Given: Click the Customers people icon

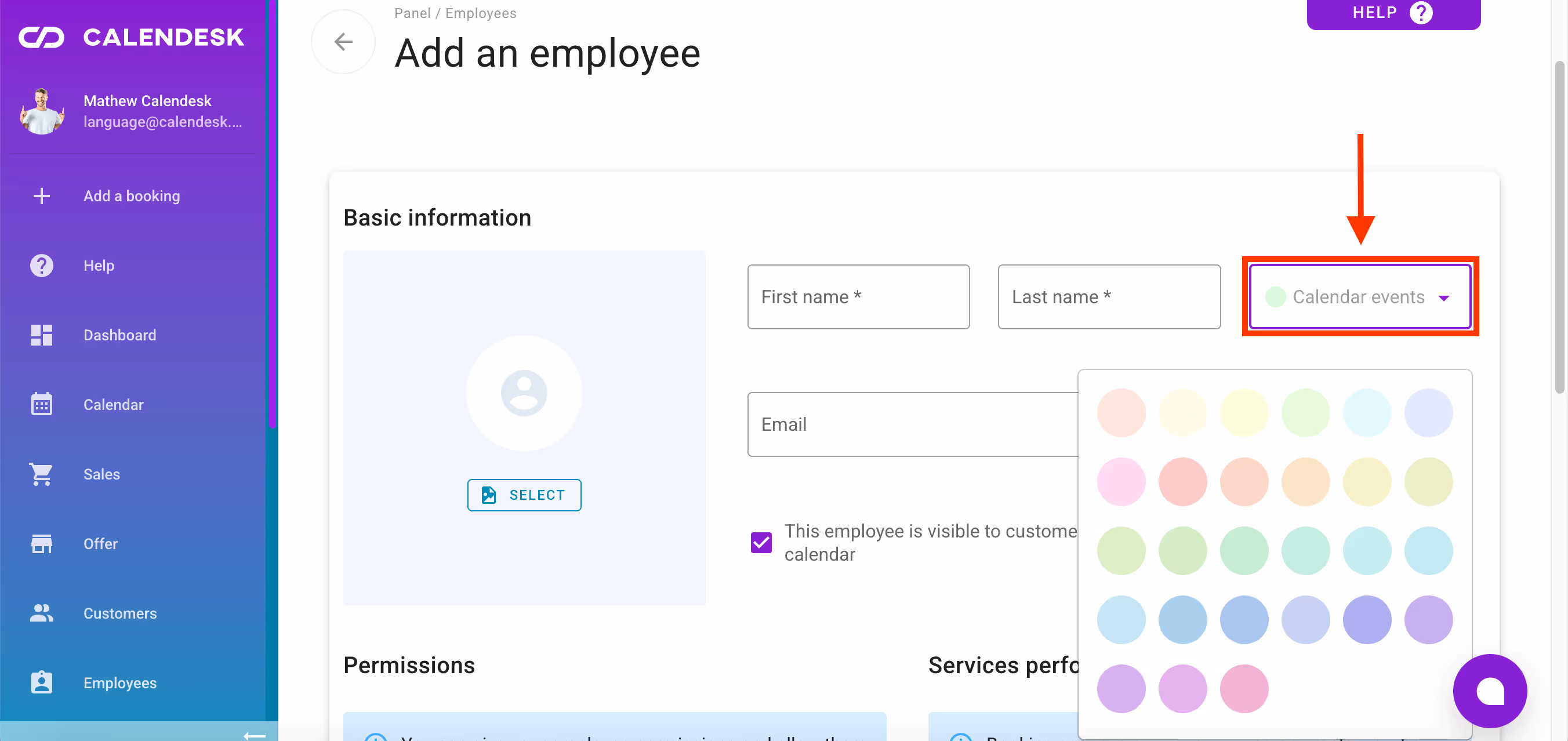Looking at the screenshot, I should 41,613.
